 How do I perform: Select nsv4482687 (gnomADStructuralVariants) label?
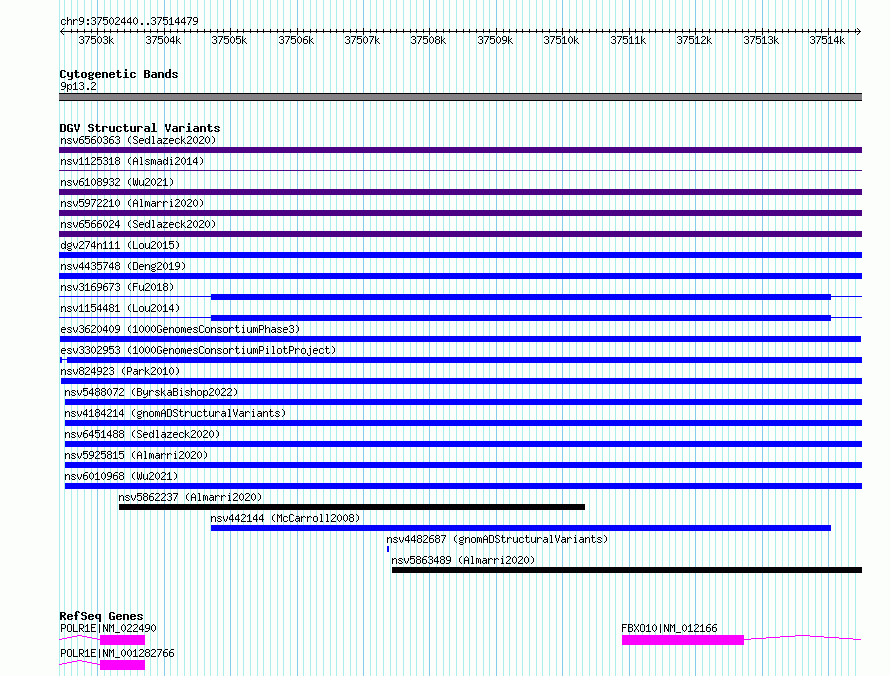click(497, 539)
